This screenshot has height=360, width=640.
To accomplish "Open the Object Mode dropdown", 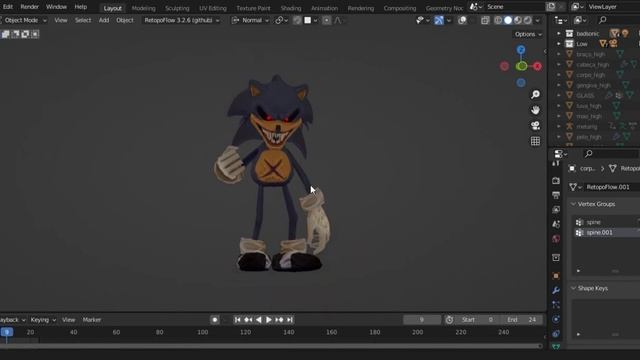I will point(24,20).
